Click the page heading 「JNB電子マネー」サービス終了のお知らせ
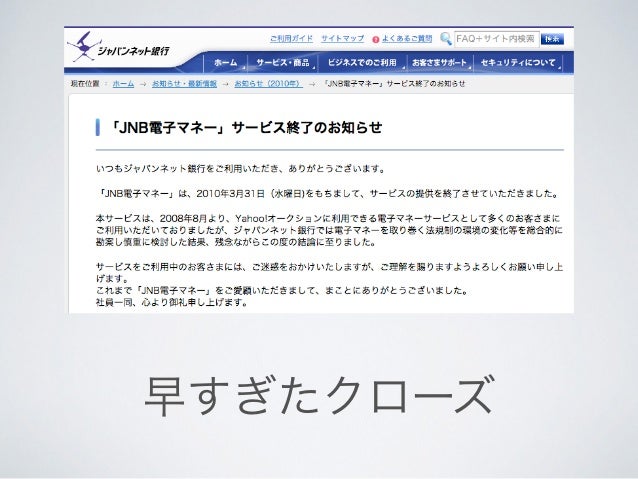The image size is (638, 479). pyautogui.click(x=247, y=127)
